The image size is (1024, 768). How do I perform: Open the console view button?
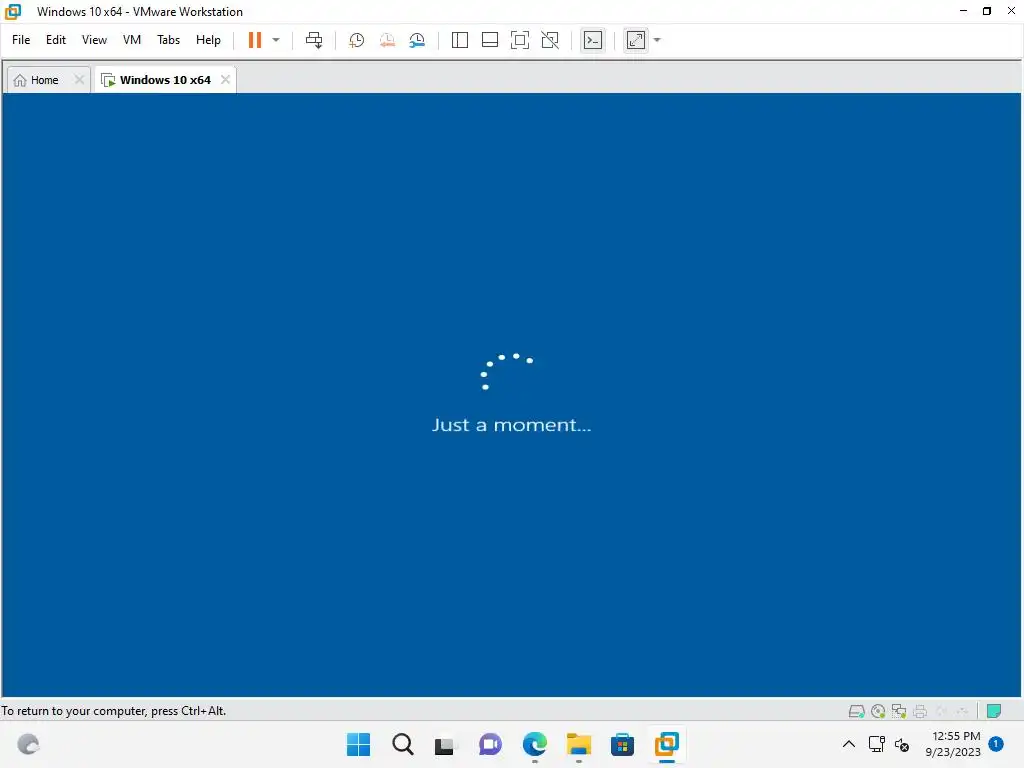point(593,40)
